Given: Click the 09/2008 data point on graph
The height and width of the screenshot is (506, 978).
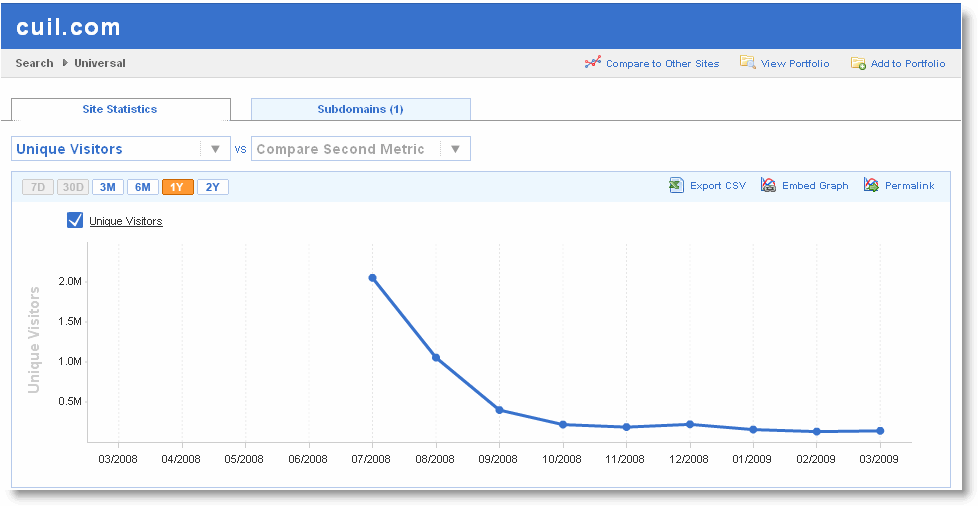Looking at the screenshot, I should [x=500, y=410].
